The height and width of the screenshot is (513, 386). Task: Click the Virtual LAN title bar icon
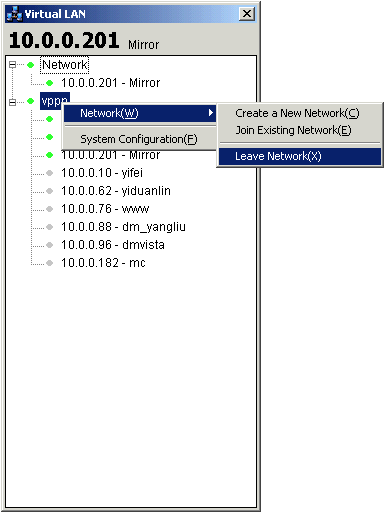[14, 14]
